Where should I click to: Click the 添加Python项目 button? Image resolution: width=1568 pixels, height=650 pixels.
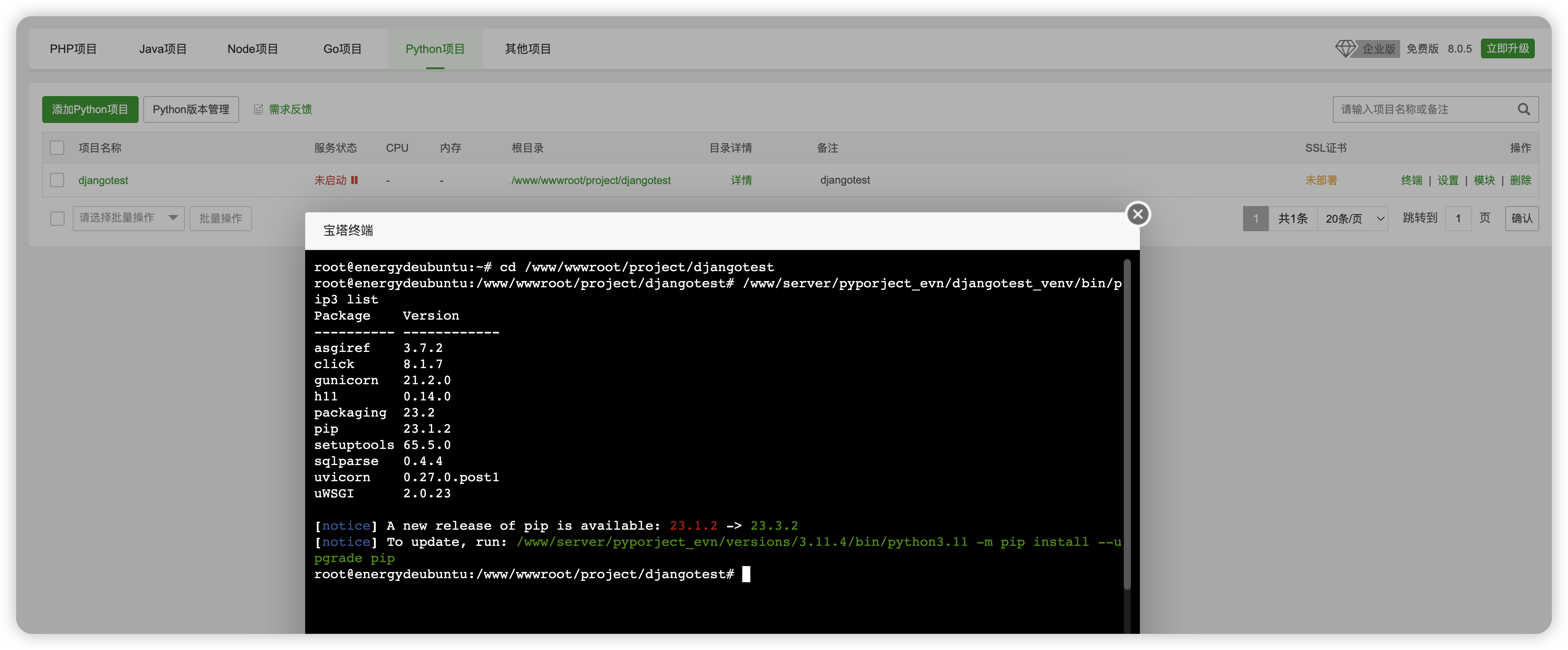pyautogui.click(x=90, y=110)
